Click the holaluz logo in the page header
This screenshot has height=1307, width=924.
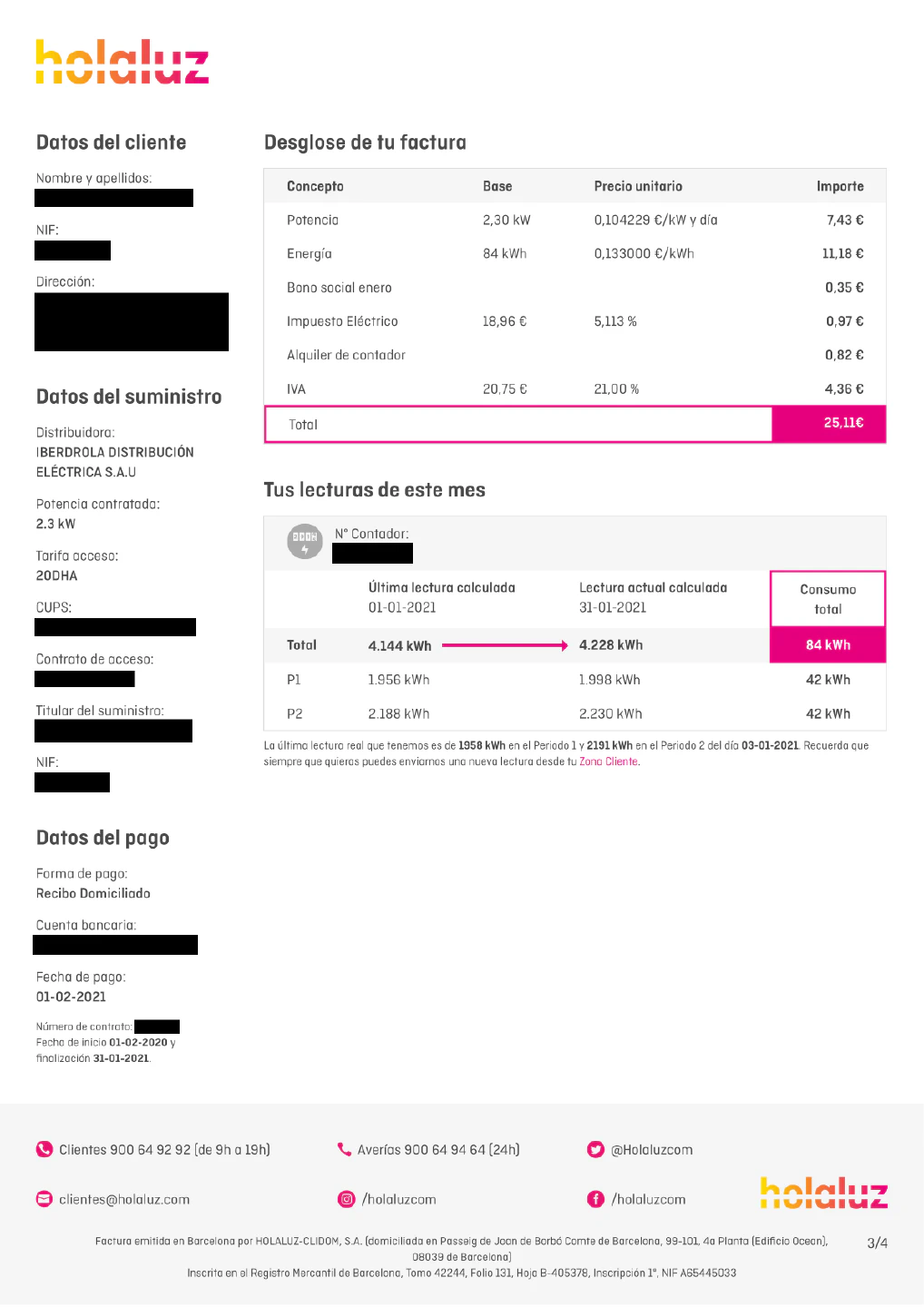pos(122,63)
